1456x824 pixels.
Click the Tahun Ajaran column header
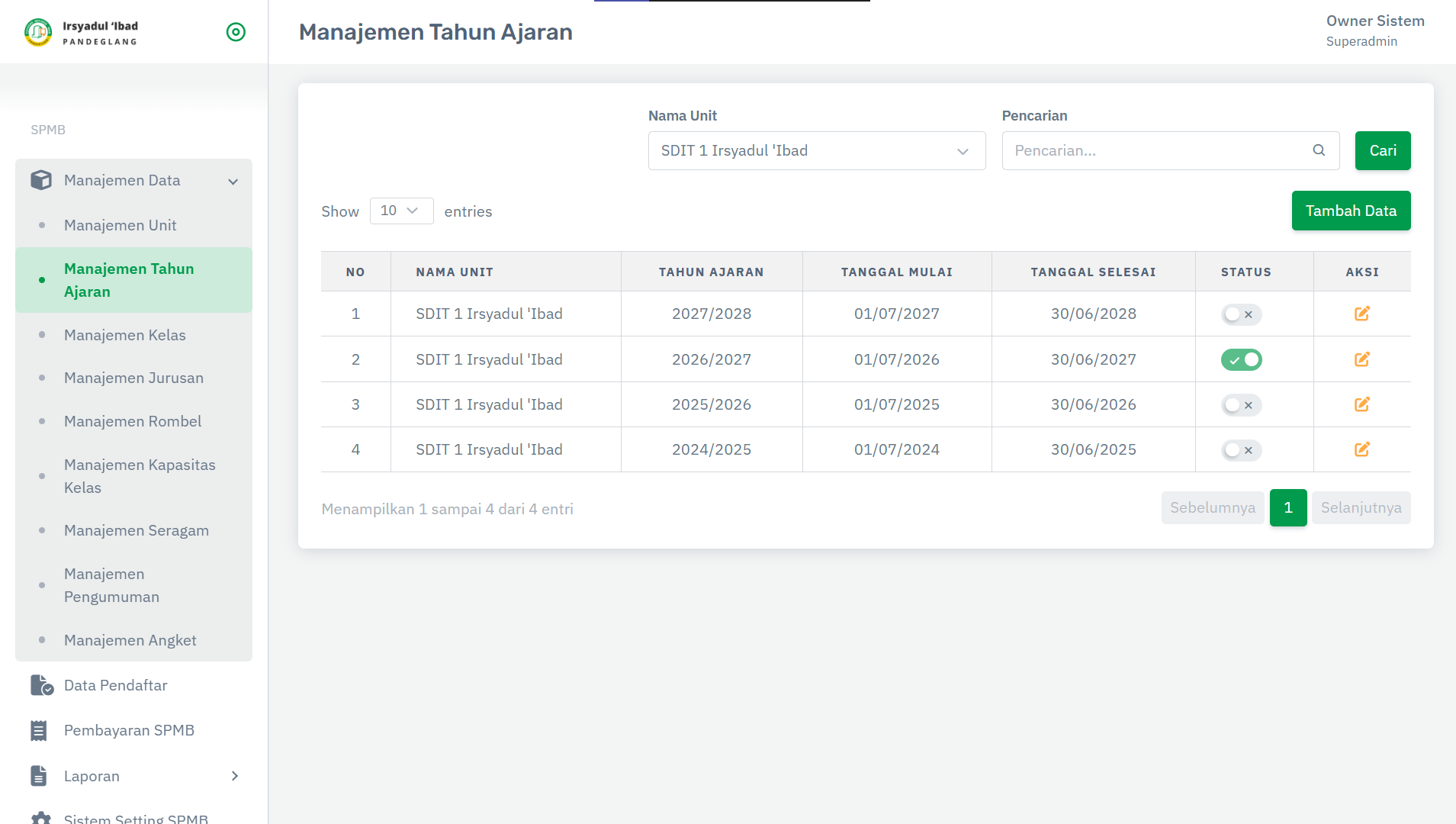tap(711, 272)
